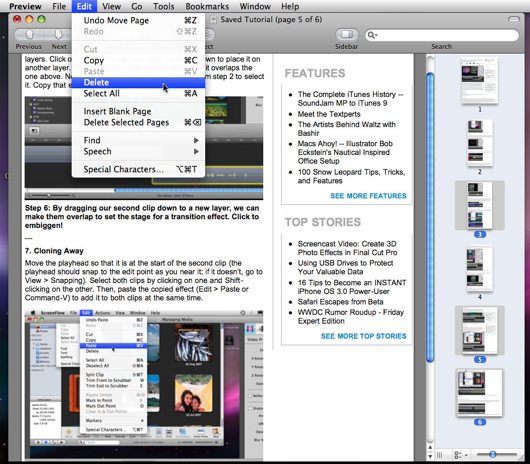This screenshot has height=464, width=530.
Task: Click '16 Tips to Become an INSTANT' story
Action: pyautogui.click(x=352, y=287)
